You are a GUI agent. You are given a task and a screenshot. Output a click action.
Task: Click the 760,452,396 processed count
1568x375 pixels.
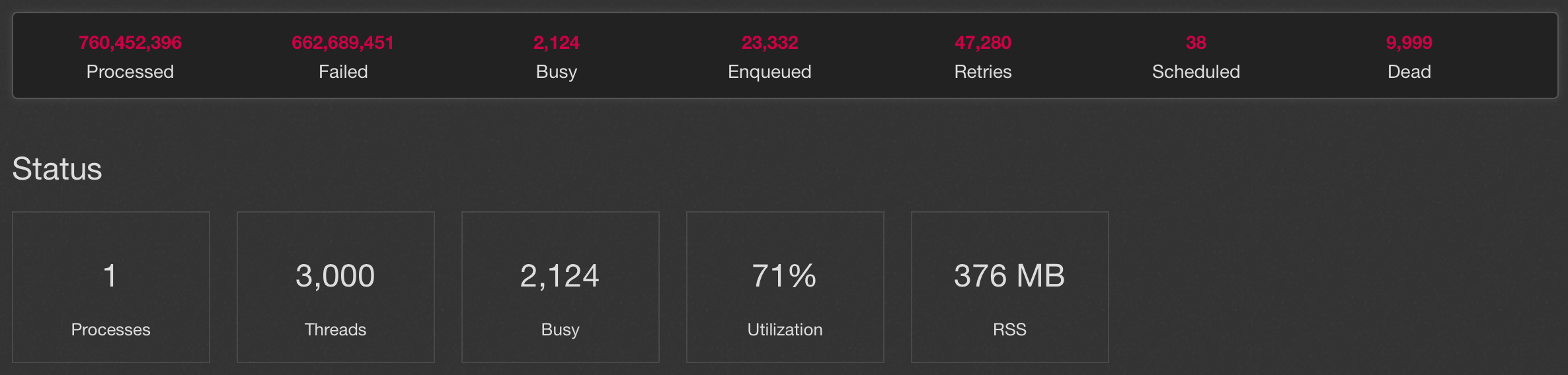click(130, 43)
